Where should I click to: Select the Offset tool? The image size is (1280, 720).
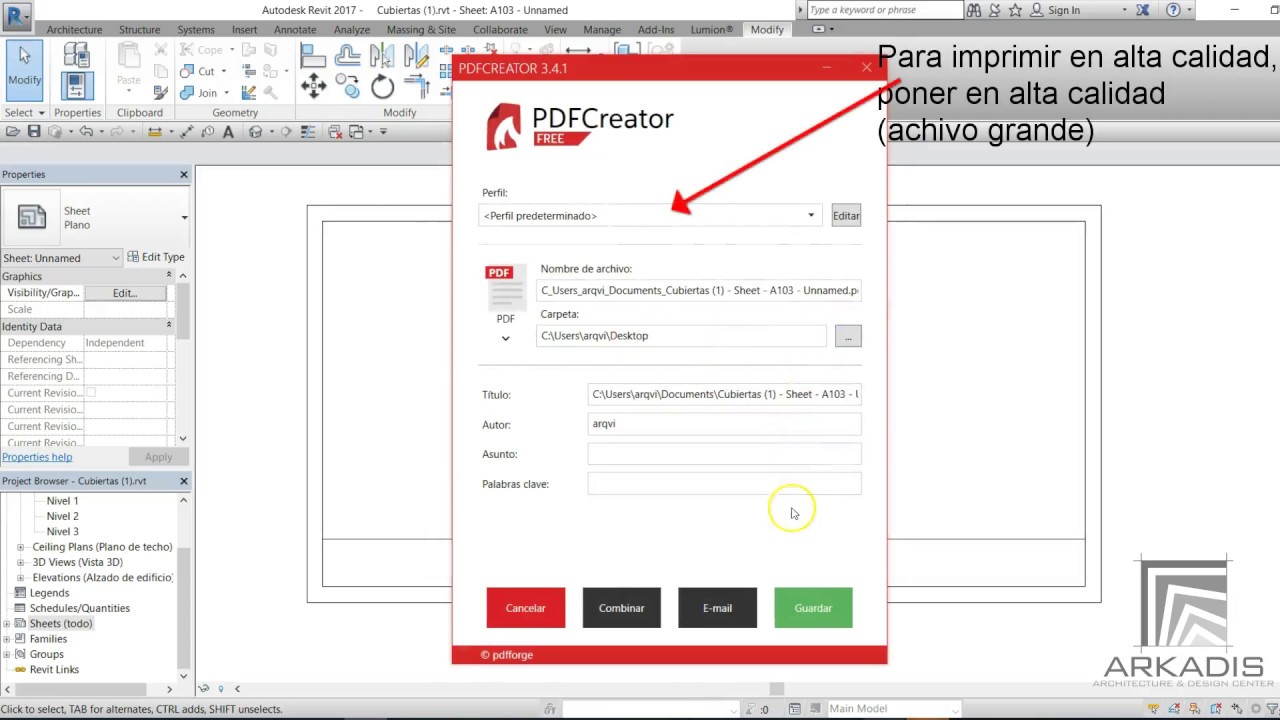(x=348, y=57)
